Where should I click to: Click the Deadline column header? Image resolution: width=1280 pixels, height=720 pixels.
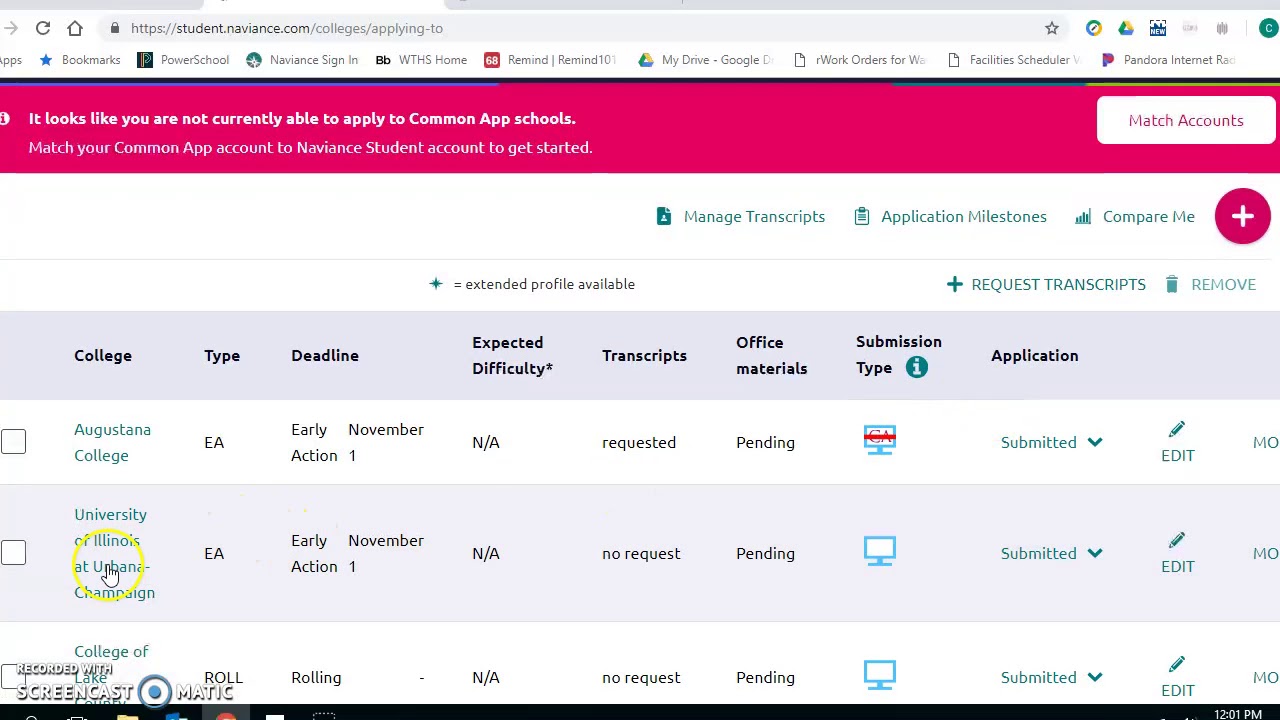click(325, 355)
